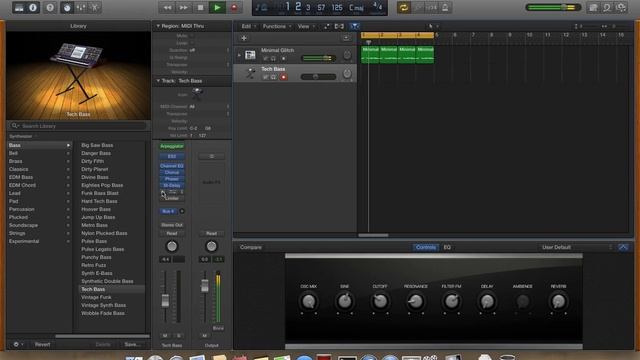
Task: Toggle the Count-in 1234 button
Action: [431, 7]
